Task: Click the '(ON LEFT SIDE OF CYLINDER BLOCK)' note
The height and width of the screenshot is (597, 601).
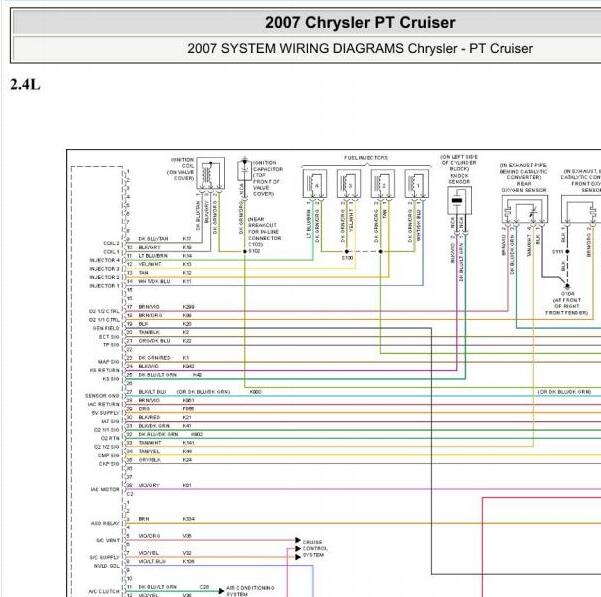Action: (459, 163)
